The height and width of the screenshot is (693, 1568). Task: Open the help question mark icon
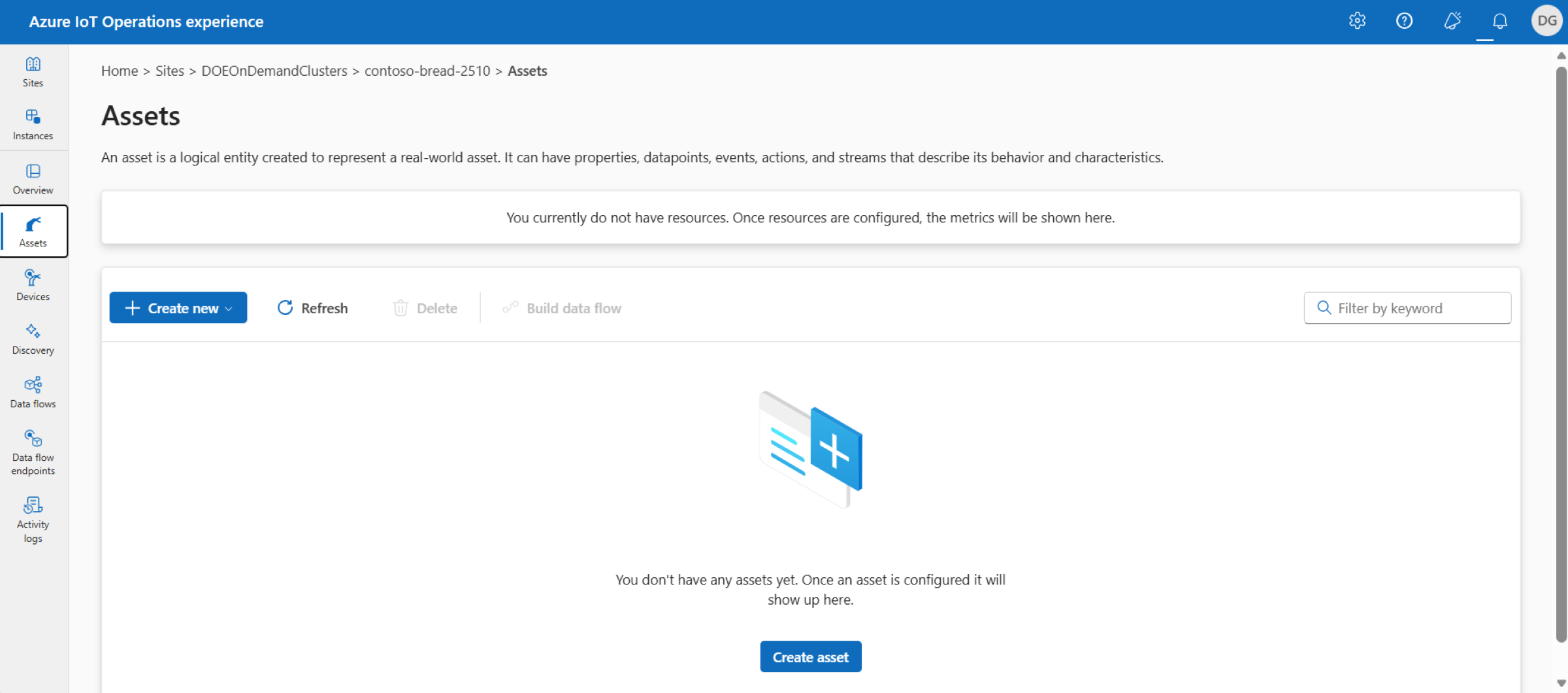click(1404, 21)
